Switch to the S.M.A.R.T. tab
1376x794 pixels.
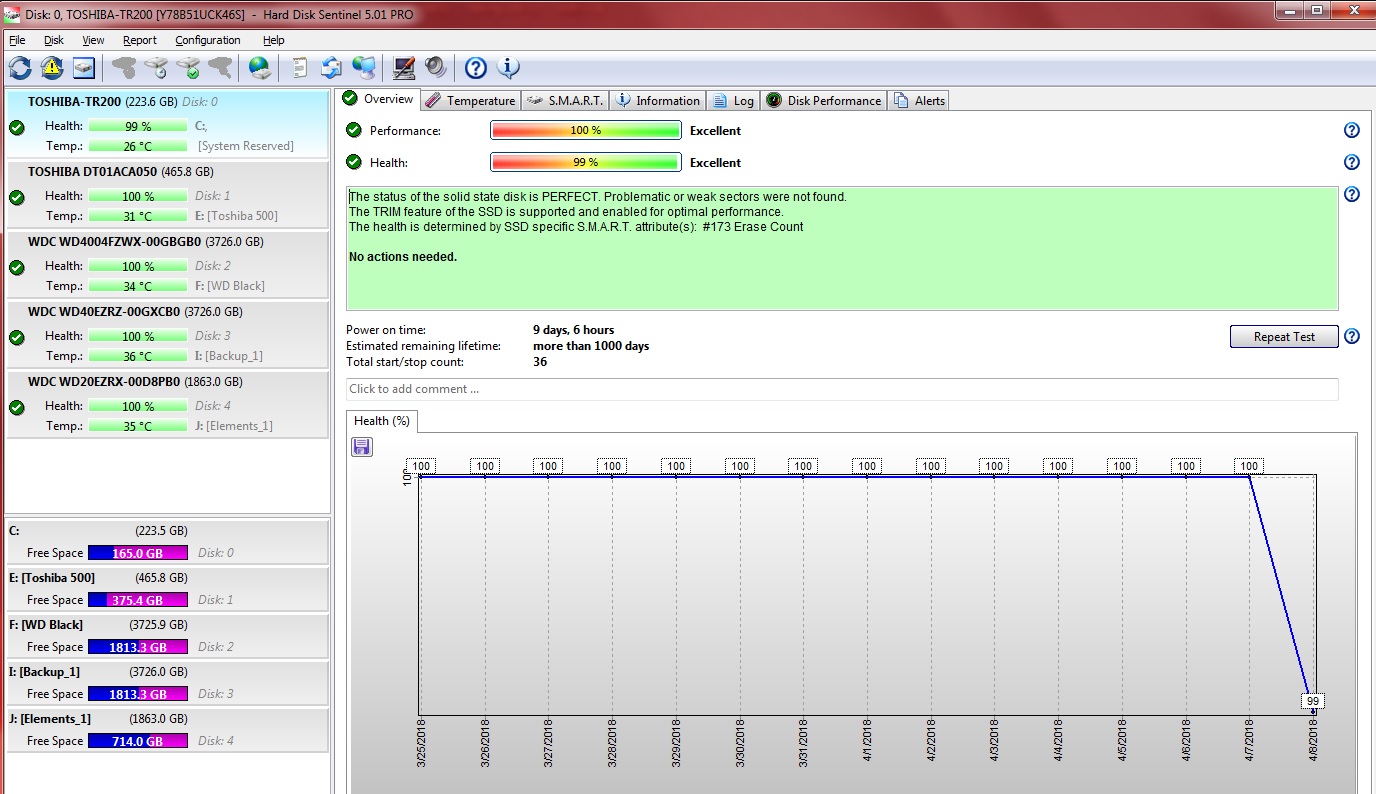tap(565, 100)
